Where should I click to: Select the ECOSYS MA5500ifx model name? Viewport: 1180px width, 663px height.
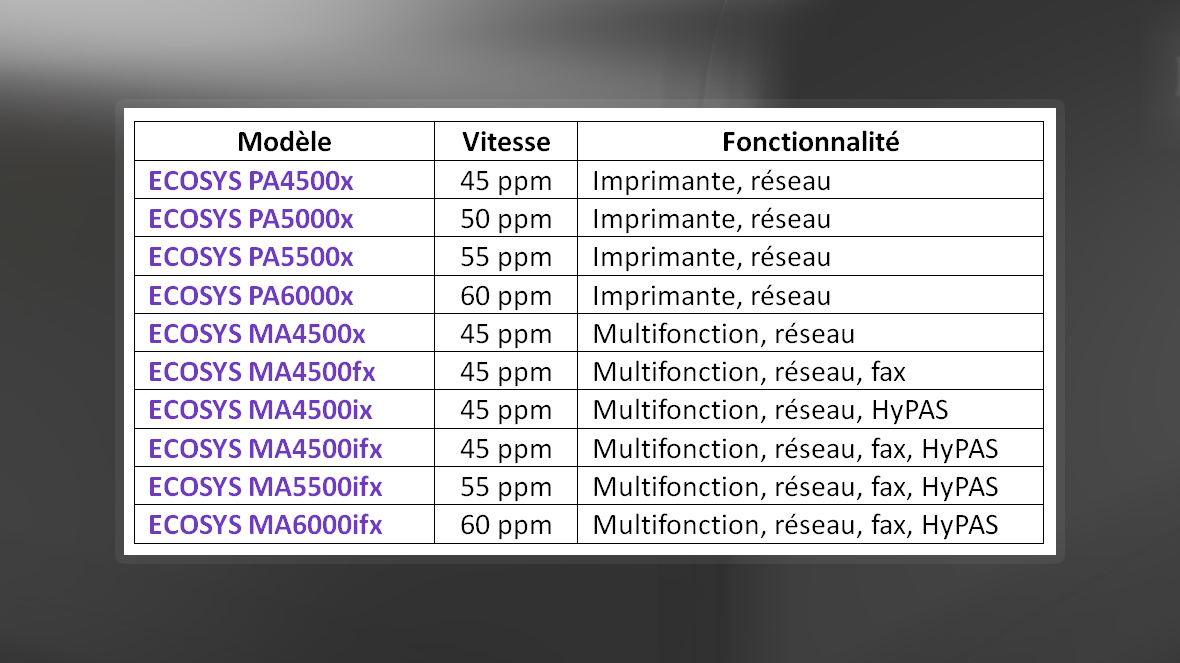pos(266,487)
